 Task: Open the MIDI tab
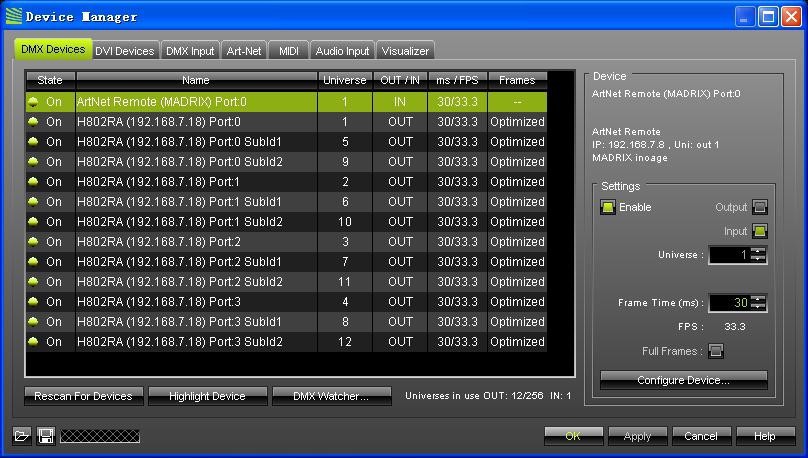(289, 51)
